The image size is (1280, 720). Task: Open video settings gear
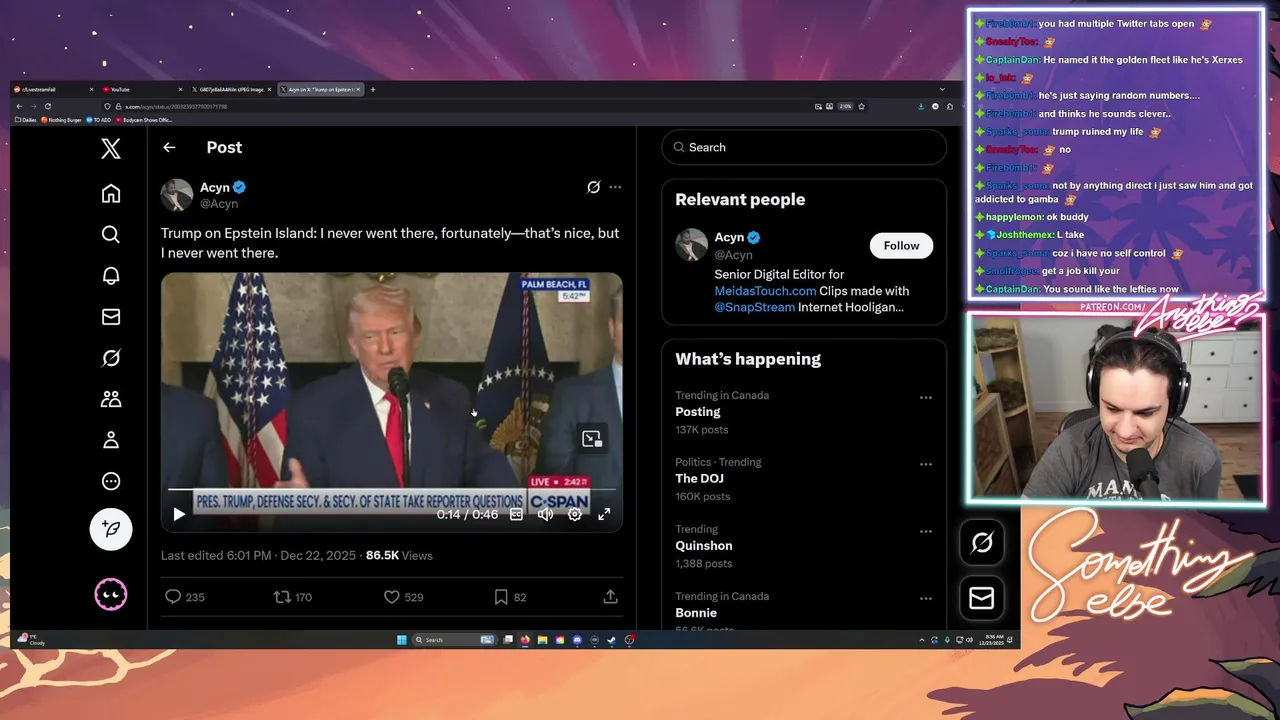pyautogui.click(x=575, y=514)
